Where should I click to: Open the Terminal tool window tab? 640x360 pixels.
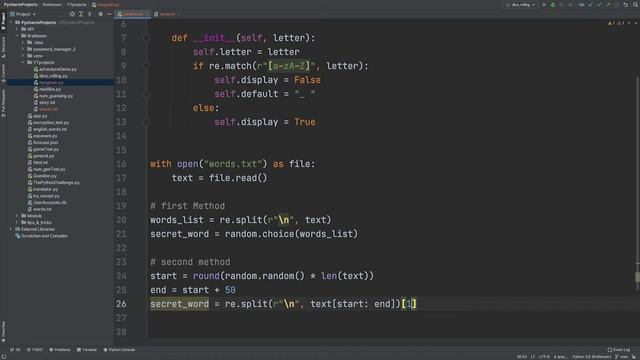click(87, 350)
